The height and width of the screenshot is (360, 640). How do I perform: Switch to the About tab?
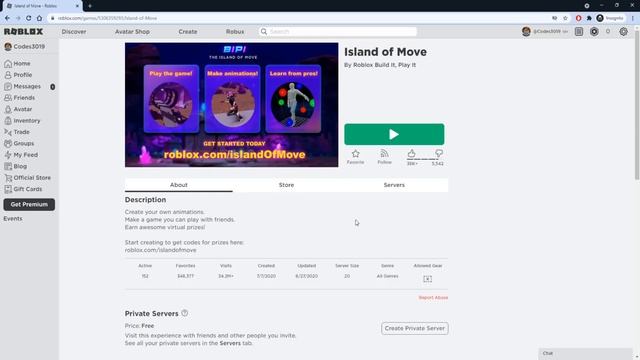(x=179, y=185)
